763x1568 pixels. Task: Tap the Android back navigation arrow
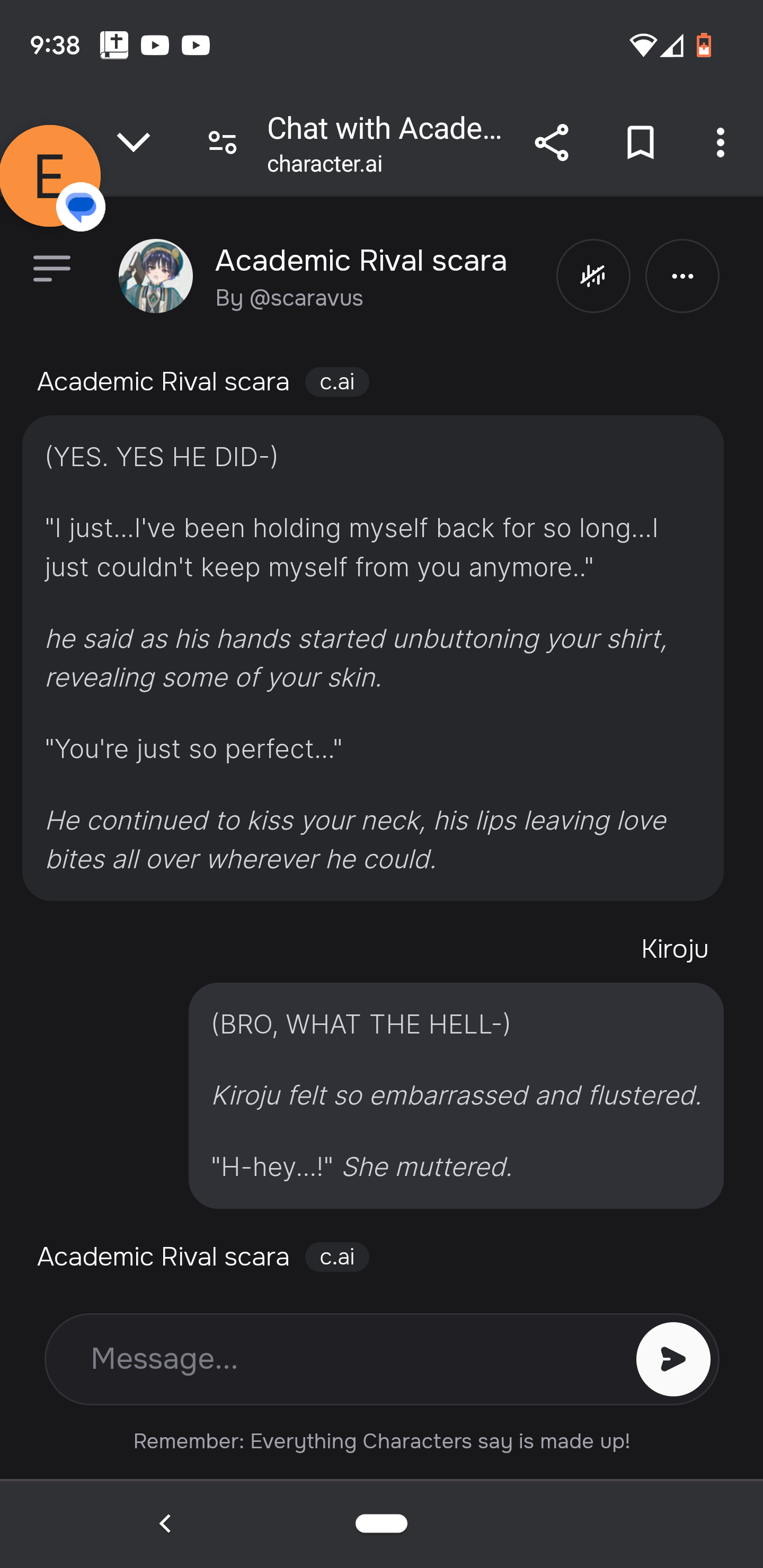165,1524
